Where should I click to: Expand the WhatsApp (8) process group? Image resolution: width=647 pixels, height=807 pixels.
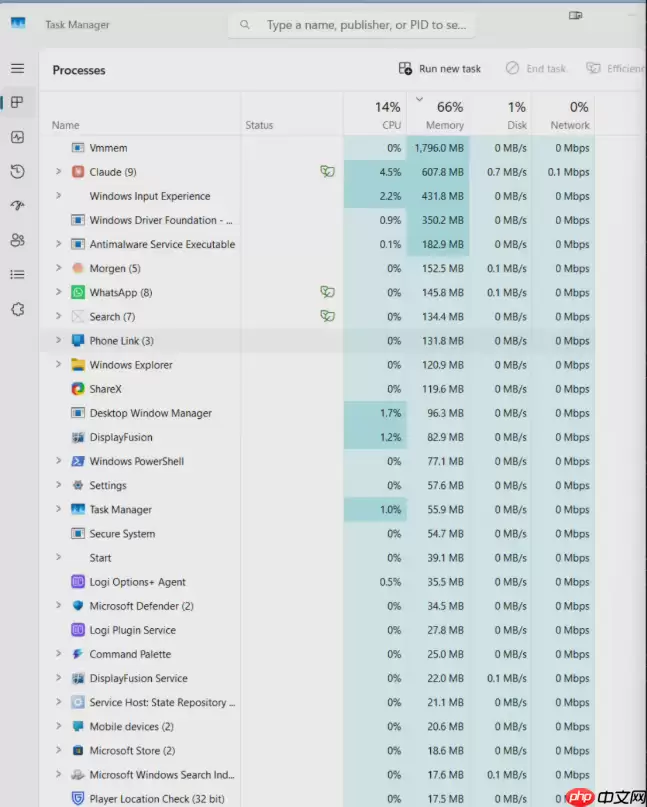click(58, 292)
